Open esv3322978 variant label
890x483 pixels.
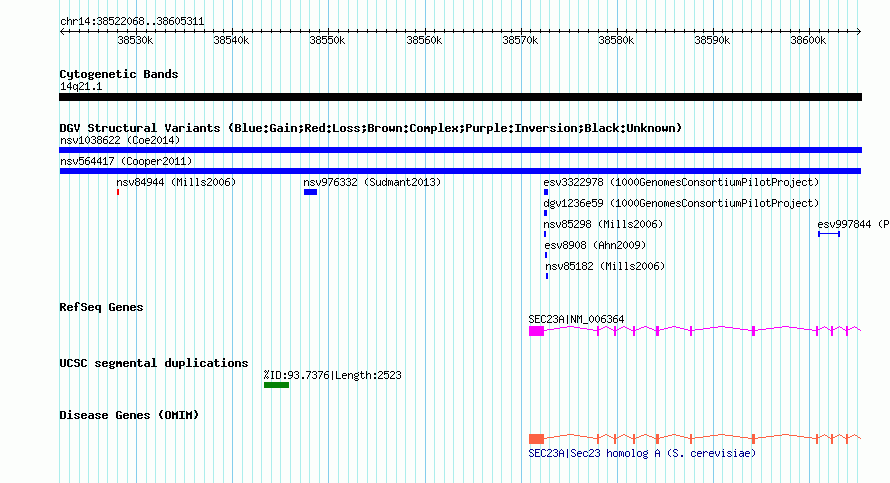coord(681,182)
